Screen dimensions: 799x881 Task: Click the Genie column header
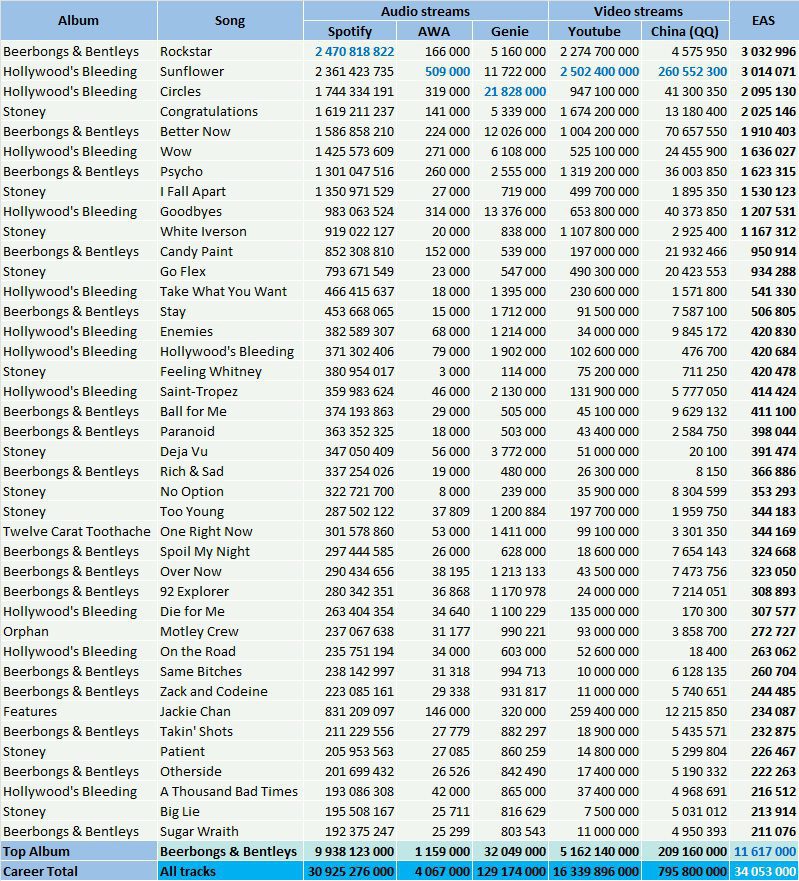pos(510,31)
